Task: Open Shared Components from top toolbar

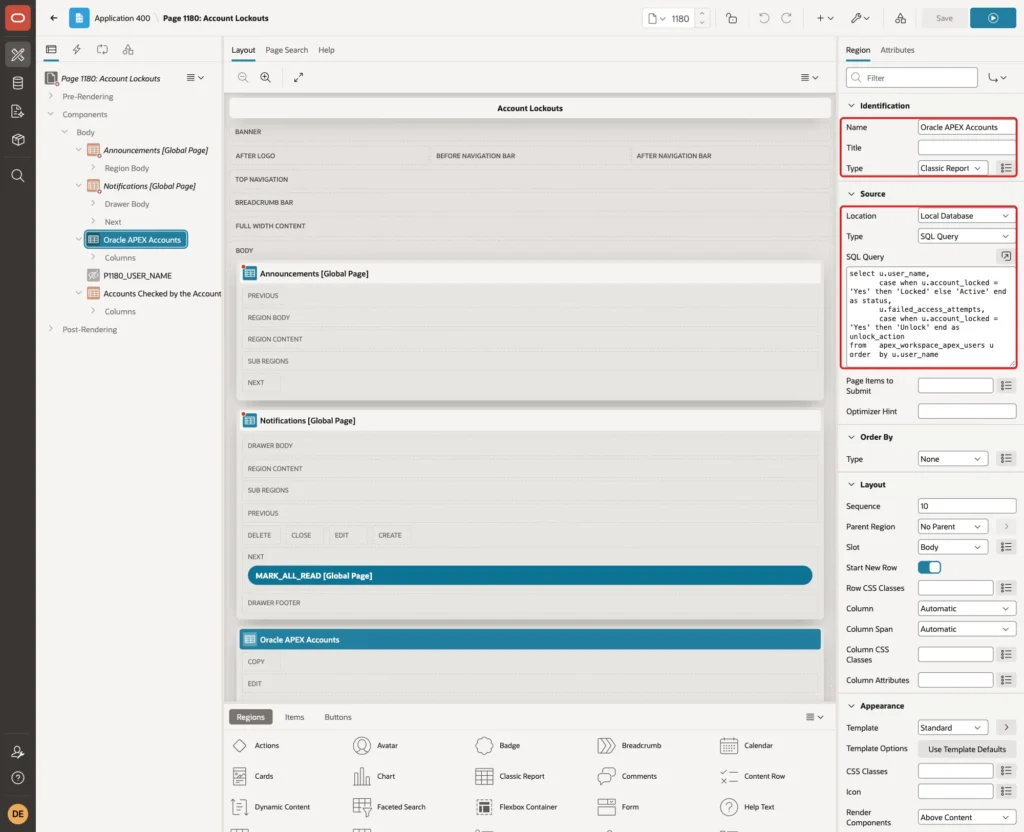Action: [900, 18]
